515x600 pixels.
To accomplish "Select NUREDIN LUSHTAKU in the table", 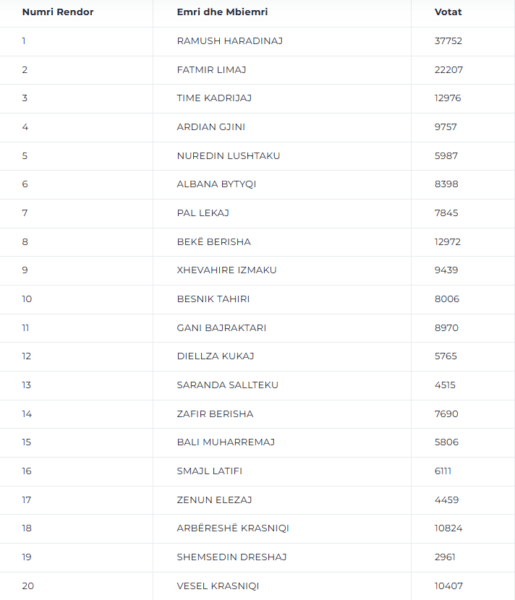I will (x=228, y=156).
